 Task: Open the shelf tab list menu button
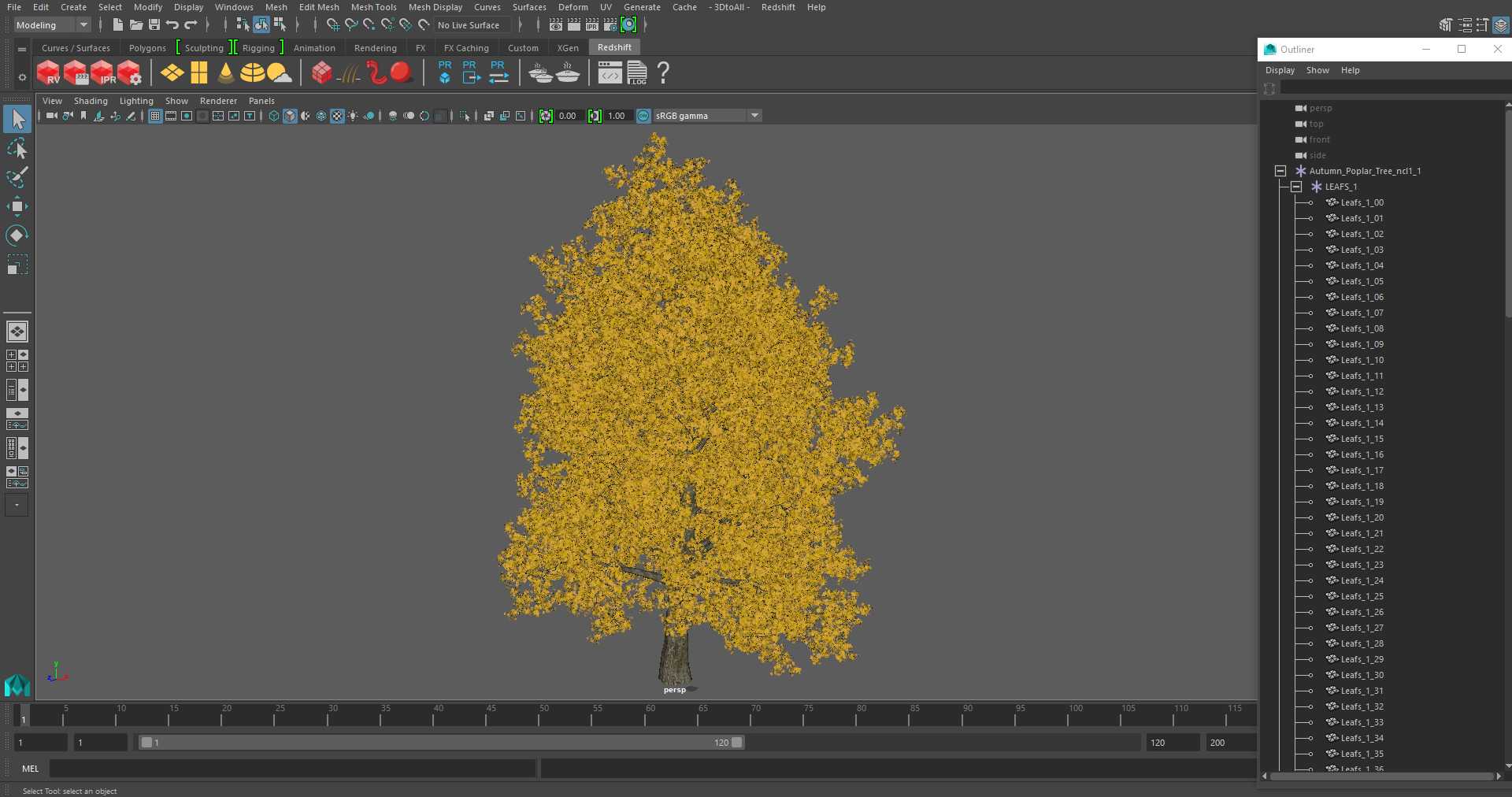click(x=22, y=49)
